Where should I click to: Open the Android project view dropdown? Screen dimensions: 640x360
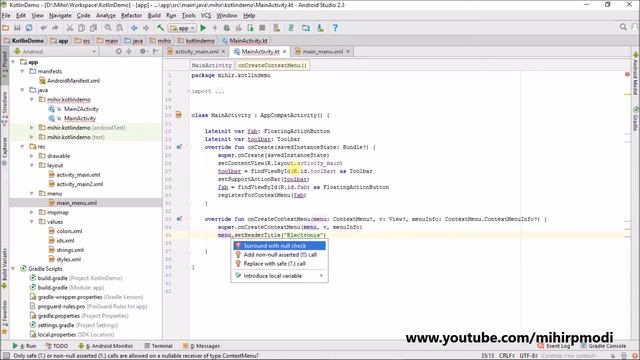point(55,52)
